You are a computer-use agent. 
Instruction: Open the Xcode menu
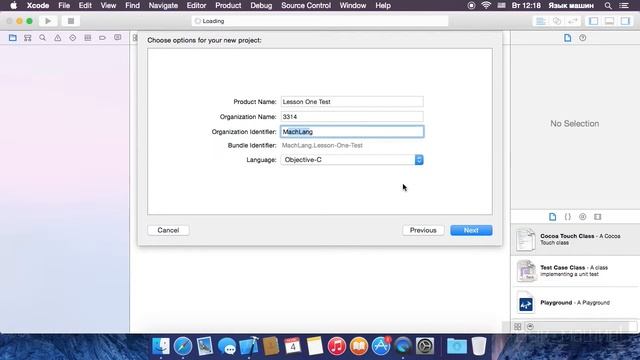pyautogui.click(x=38, y=6)
